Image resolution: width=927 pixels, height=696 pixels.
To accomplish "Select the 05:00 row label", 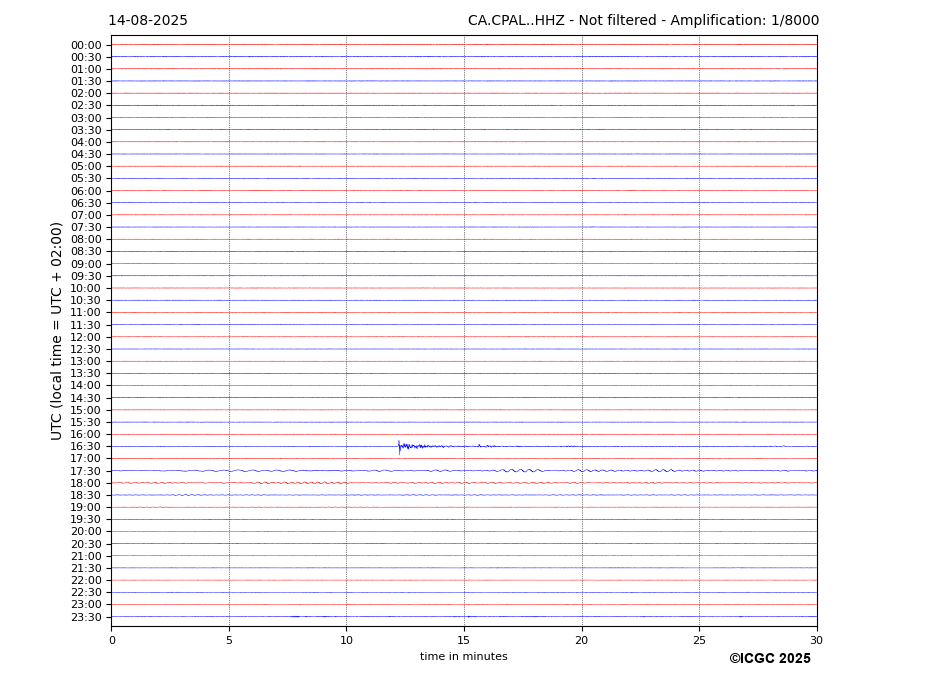I will pos(86,167).
